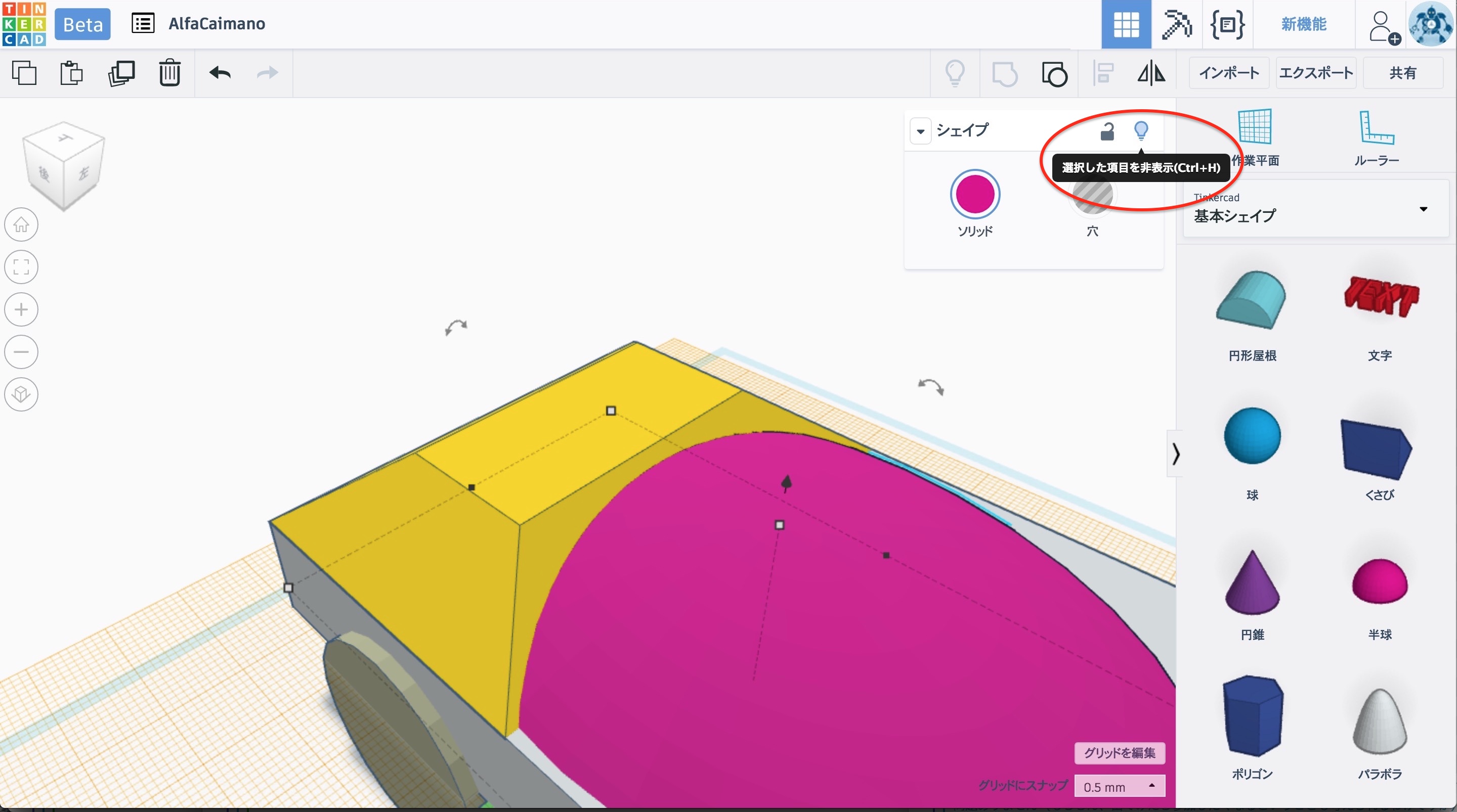Pick the magenta ソリッド color swatch
This screenshot has width=1457, height=812.
click(974, 194)
